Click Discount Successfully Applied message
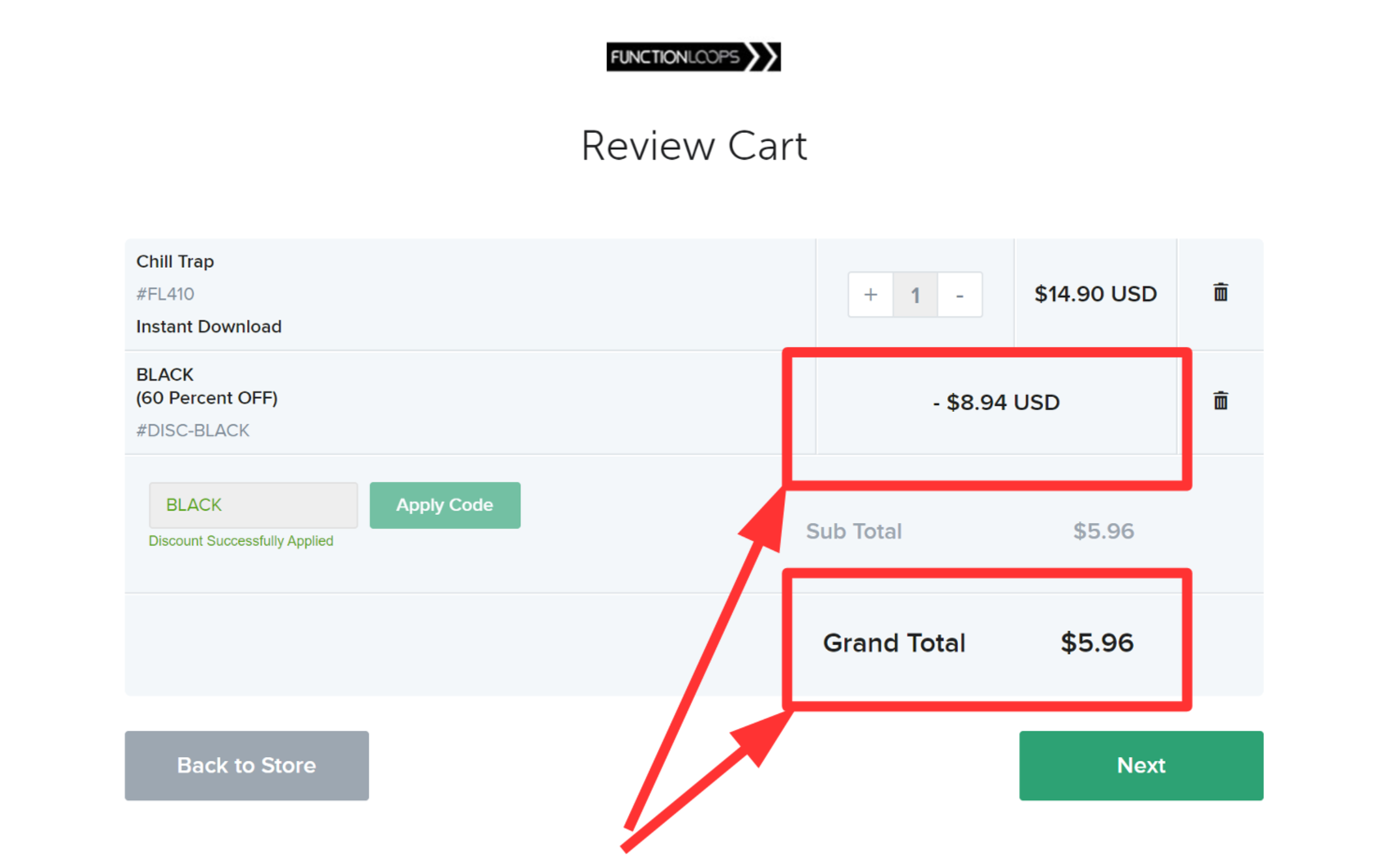 point(240,541)
